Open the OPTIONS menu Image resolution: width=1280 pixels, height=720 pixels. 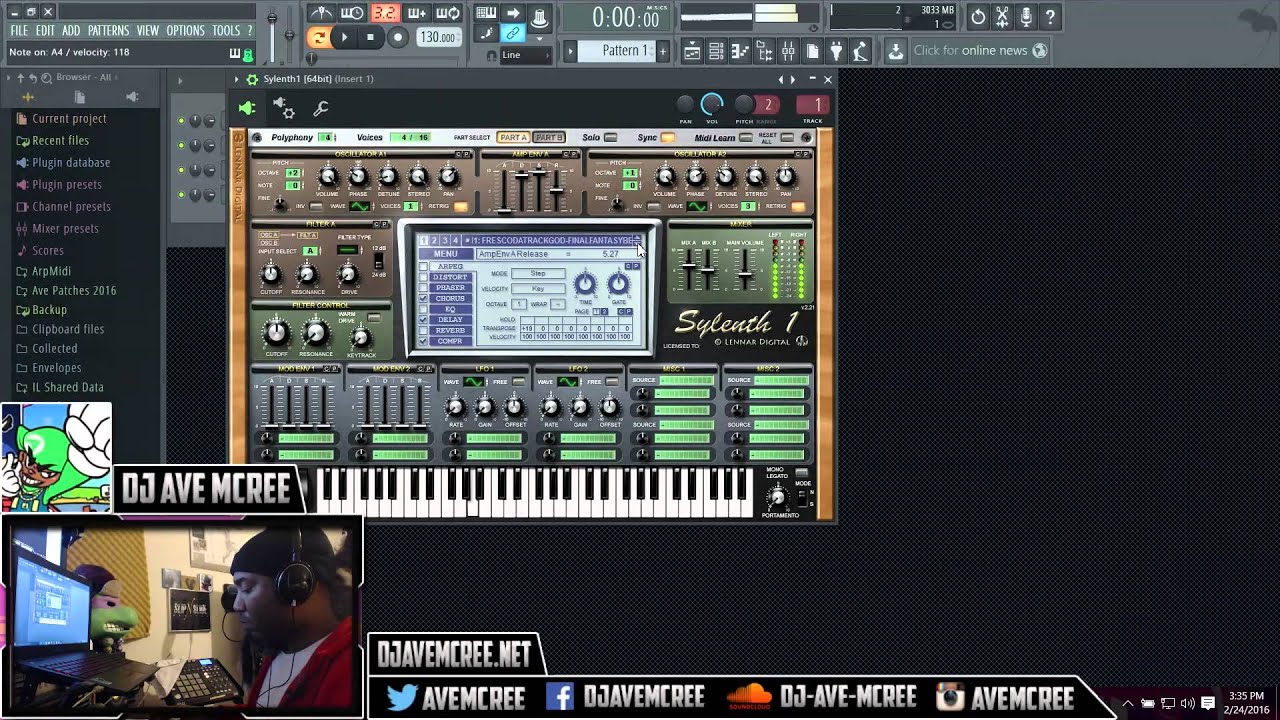185,31
